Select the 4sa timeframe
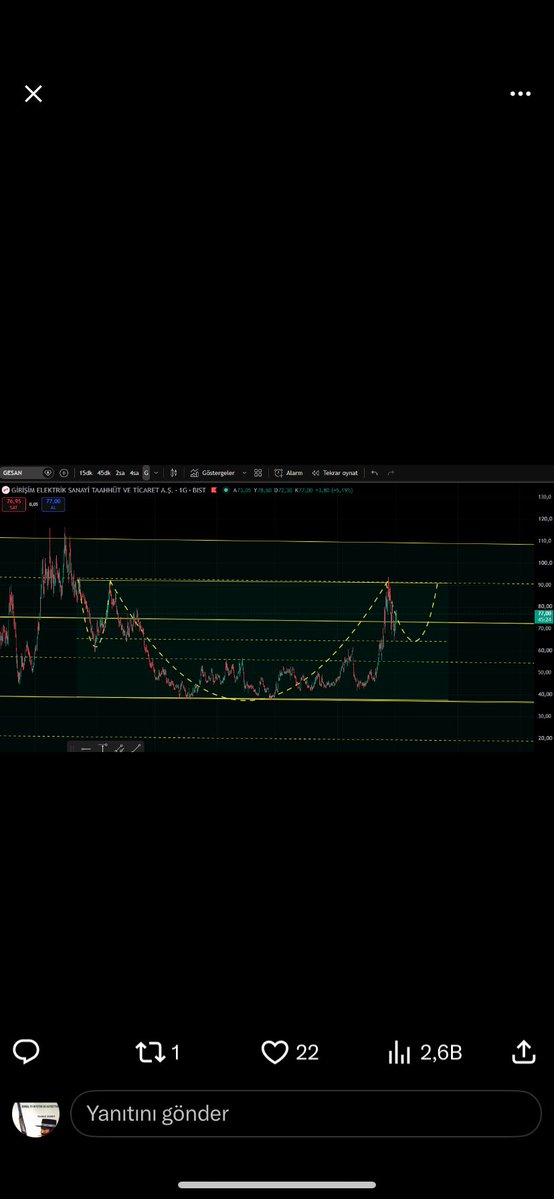The height and width of the screenshot is (1199, 554). 134,473
